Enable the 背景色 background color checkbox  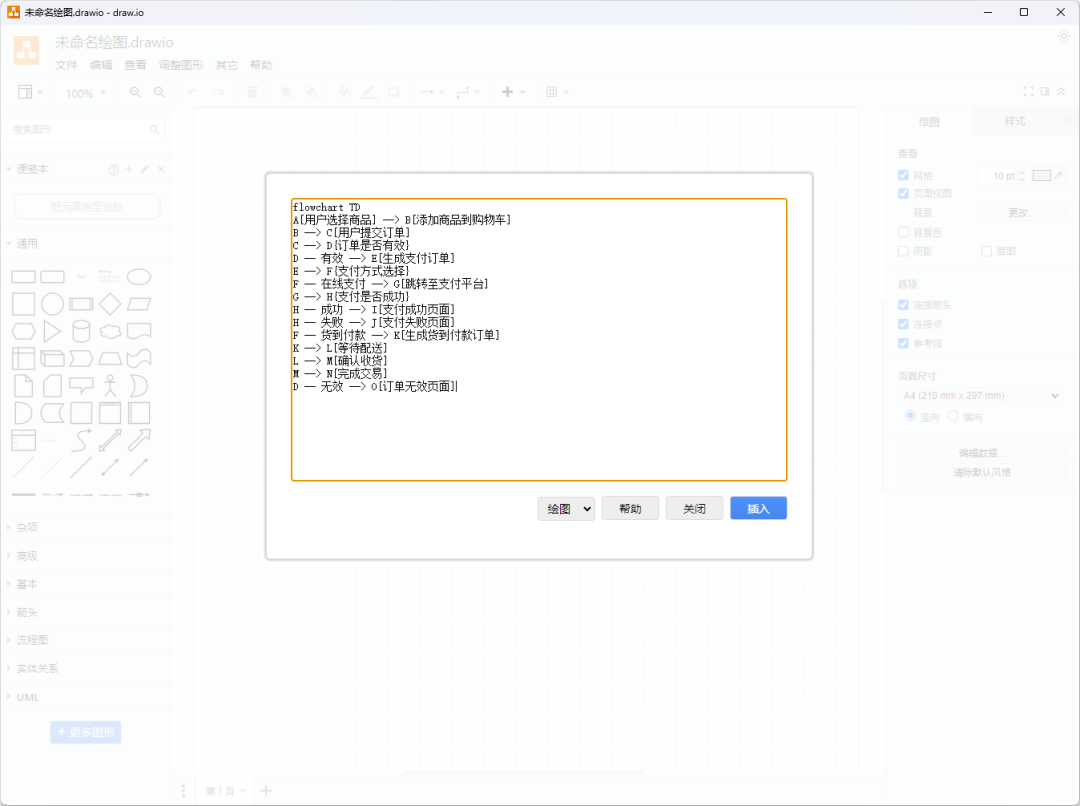[x=903, y=232]
